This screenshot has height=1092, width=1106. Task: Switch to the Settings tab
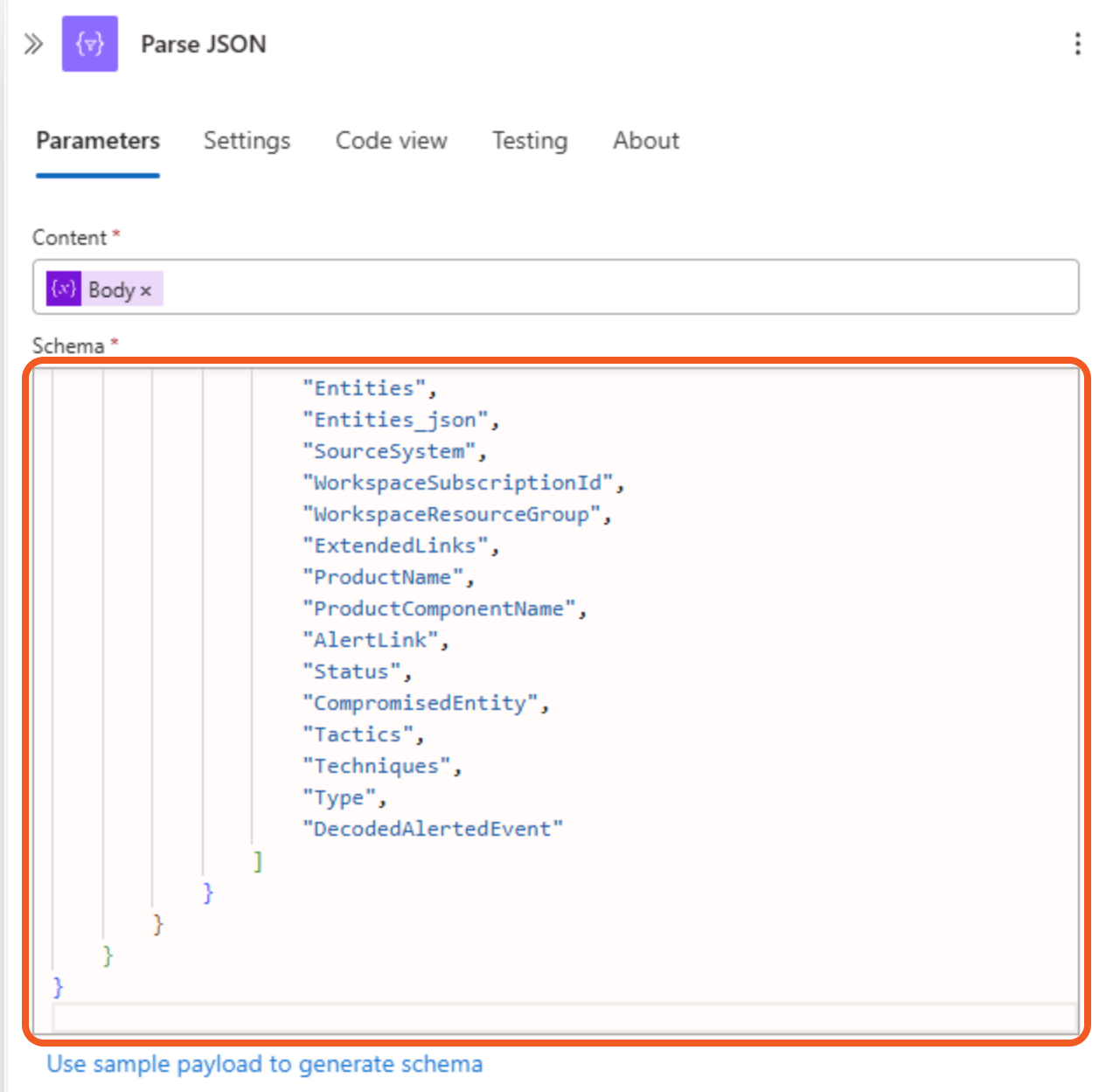pyautogui.click(x=247, y=141)
